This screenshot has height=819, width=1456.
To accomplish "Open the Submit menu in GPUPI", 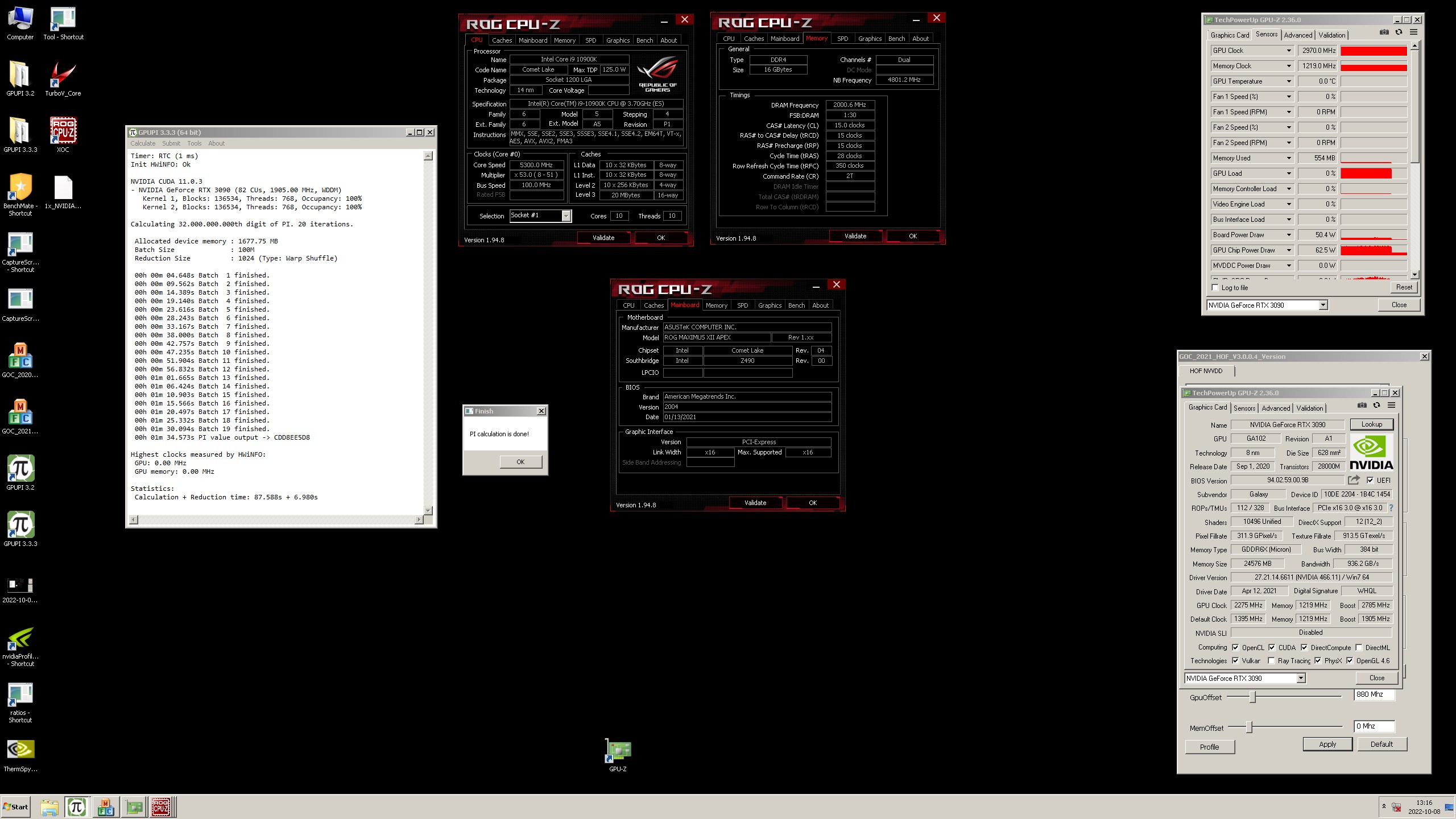I will 171,143.
